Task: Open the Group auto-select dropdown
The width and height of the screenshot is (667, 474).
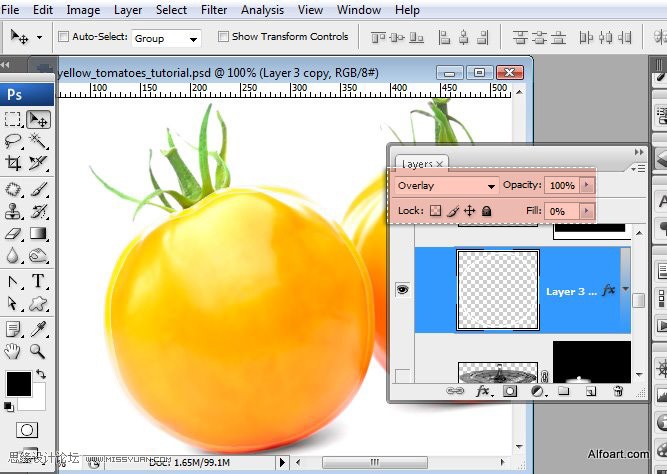Action: (x=166, y=38)
